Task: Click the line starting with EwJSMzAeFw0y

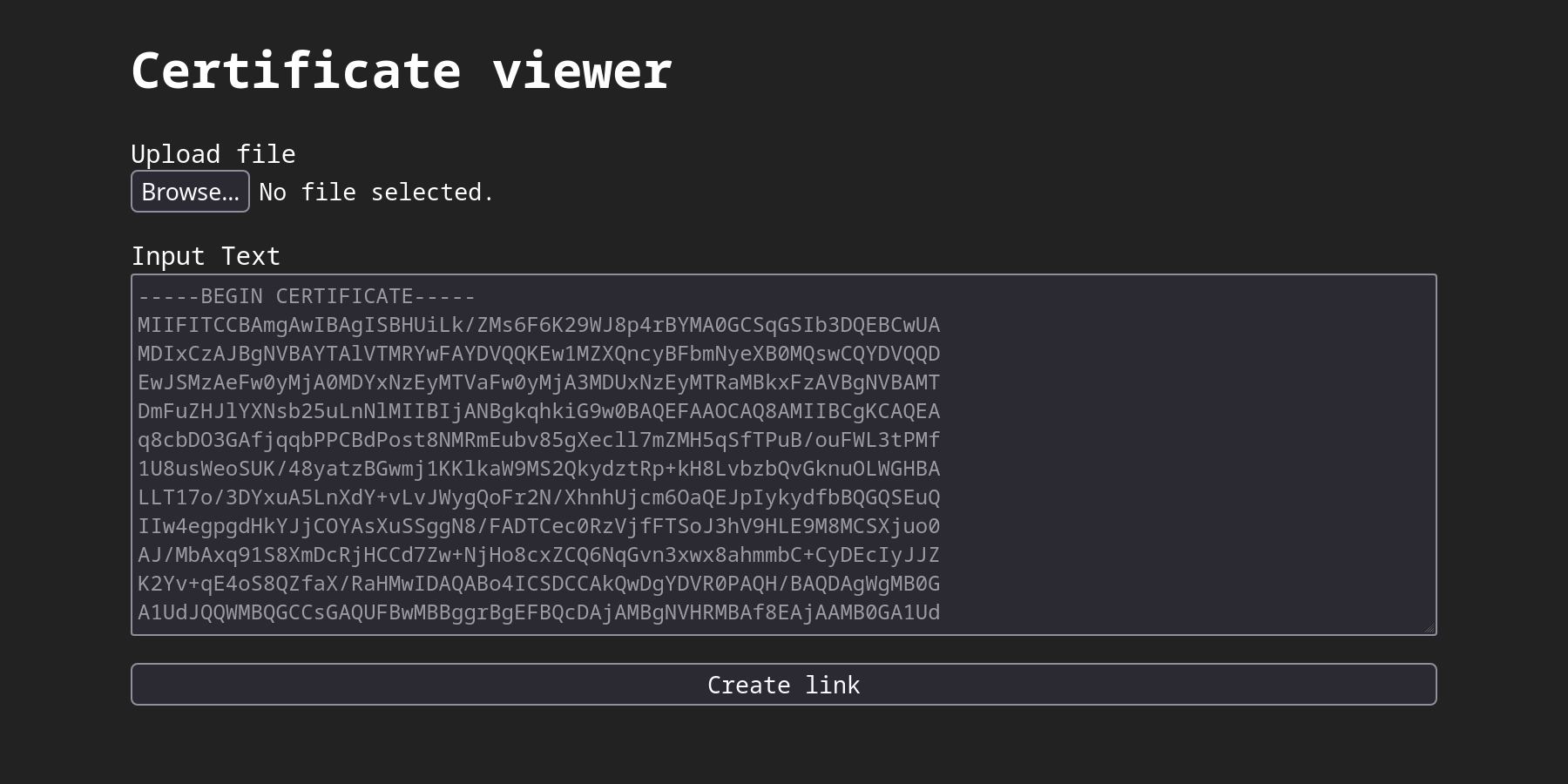Action: (539, 382)
